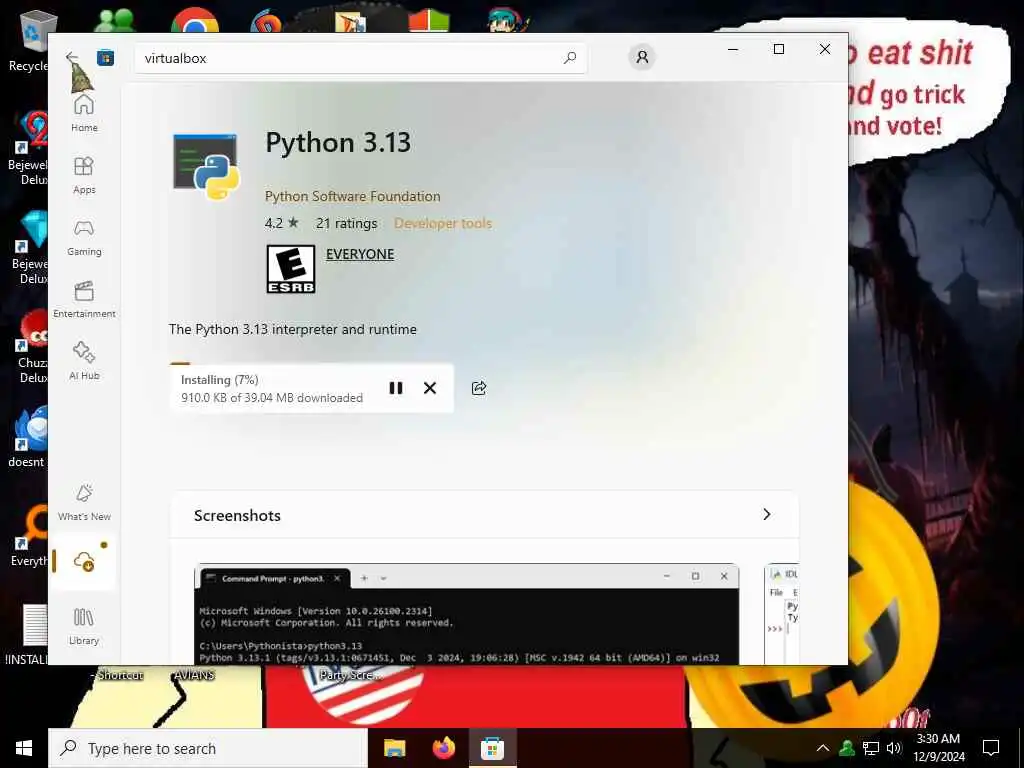Open the Developer tools category link
Image resolution: width=1024 pixels, height=768 pixels.
pyautogui.click(x=443, y=223)
